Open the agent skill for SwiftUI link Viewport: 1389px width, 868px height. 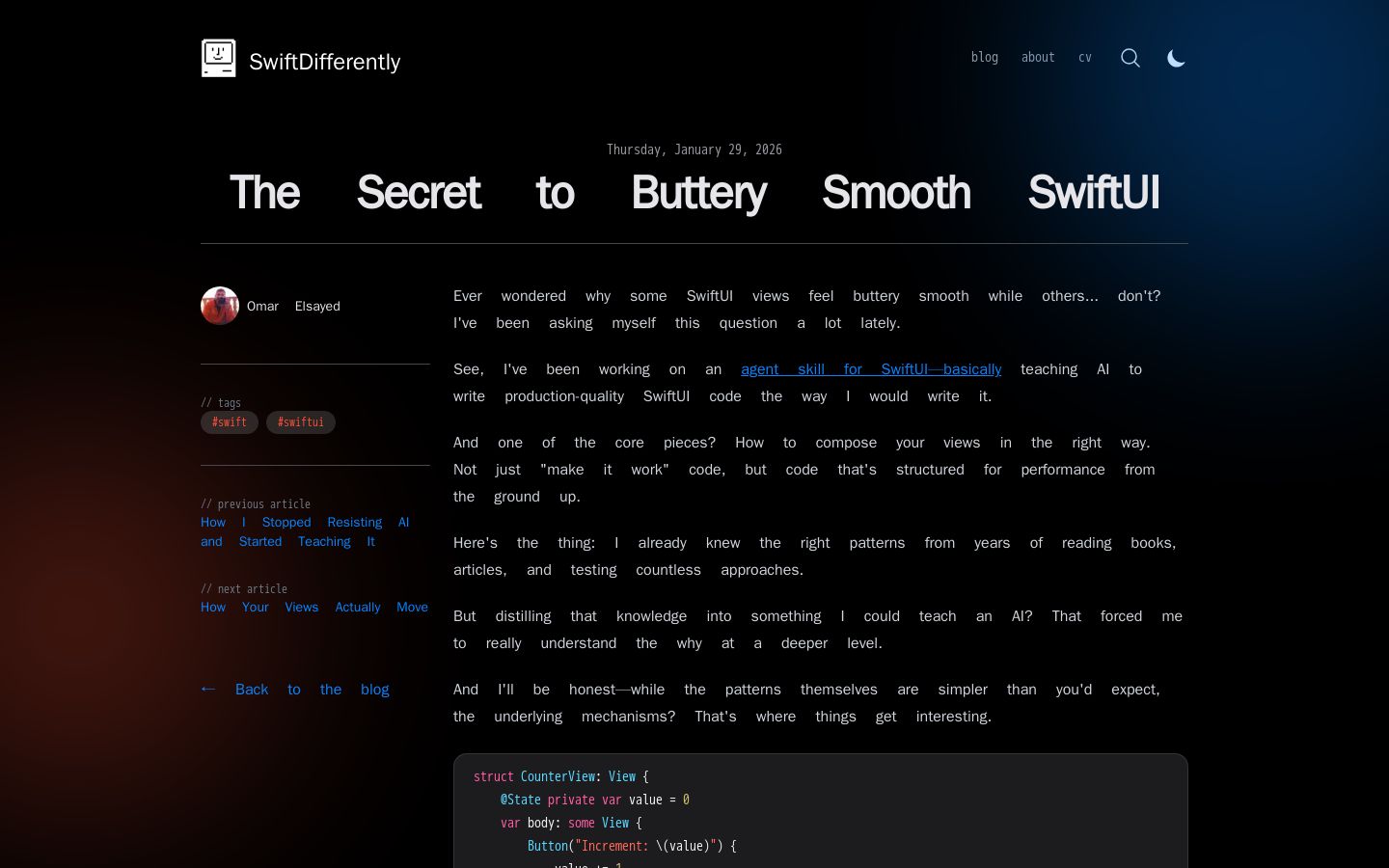pos(871,369)
